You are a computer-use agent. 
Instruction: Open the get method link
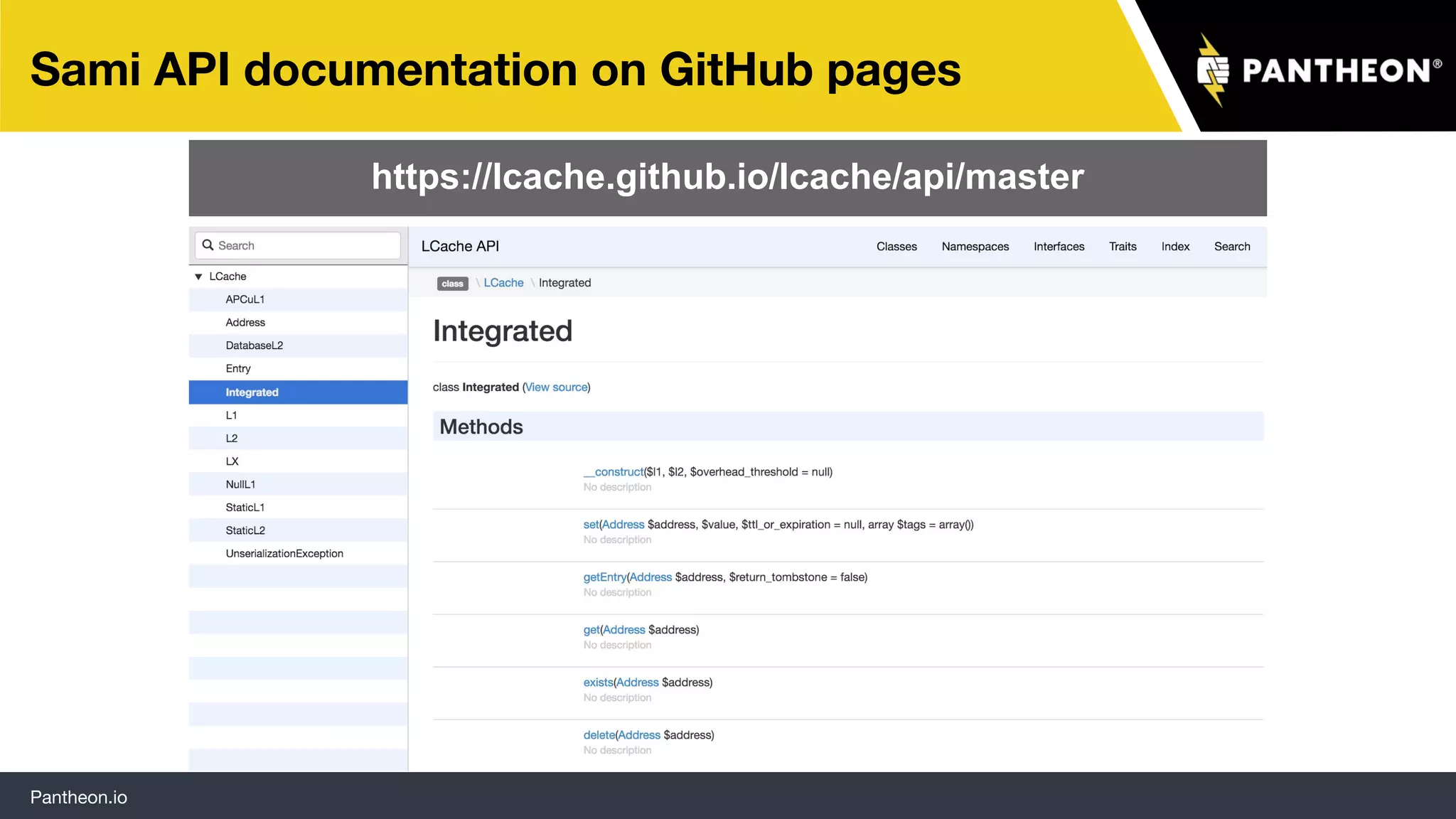591,630
